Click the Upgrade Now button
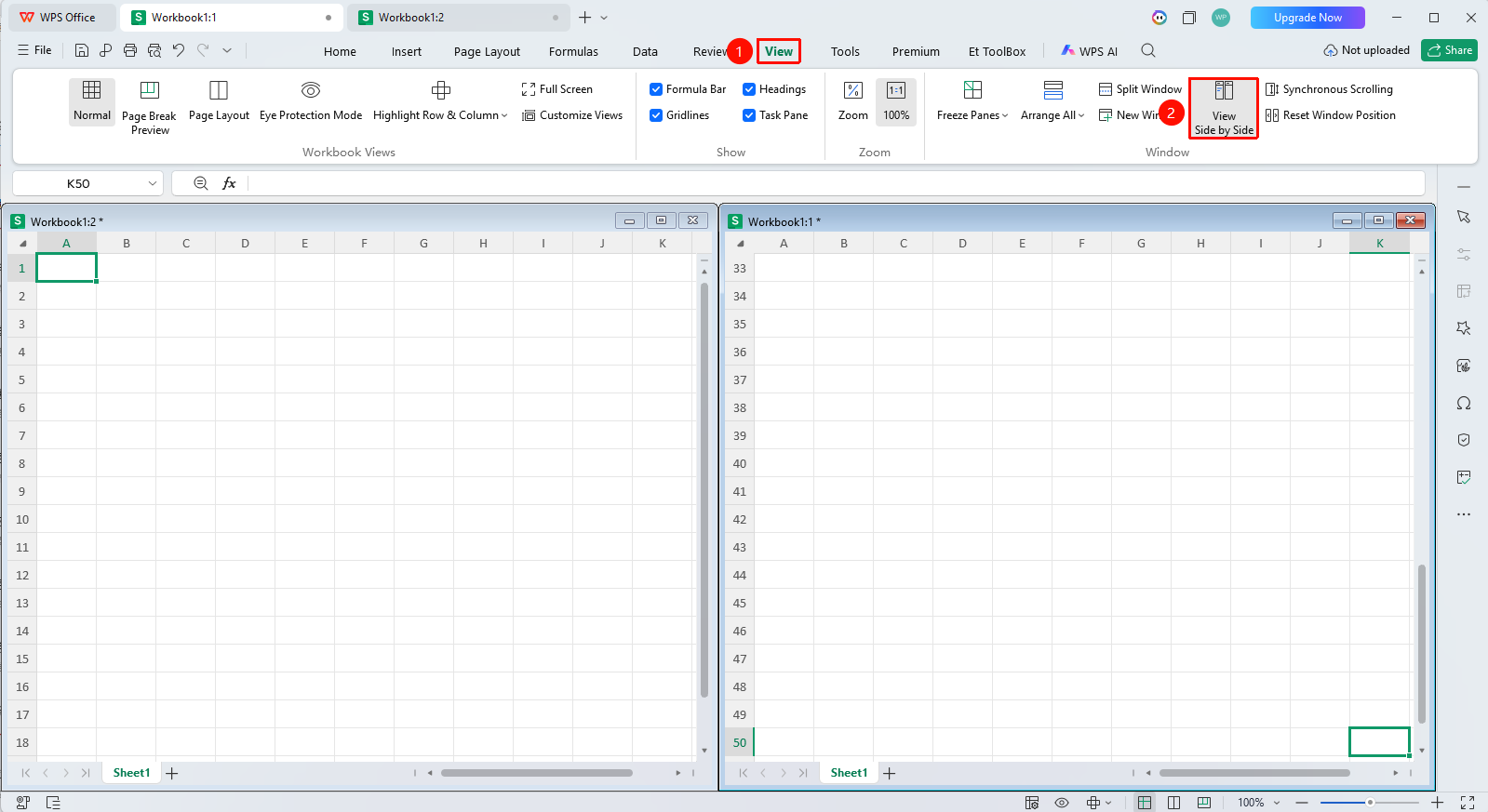 click(x=1307, y=18)
